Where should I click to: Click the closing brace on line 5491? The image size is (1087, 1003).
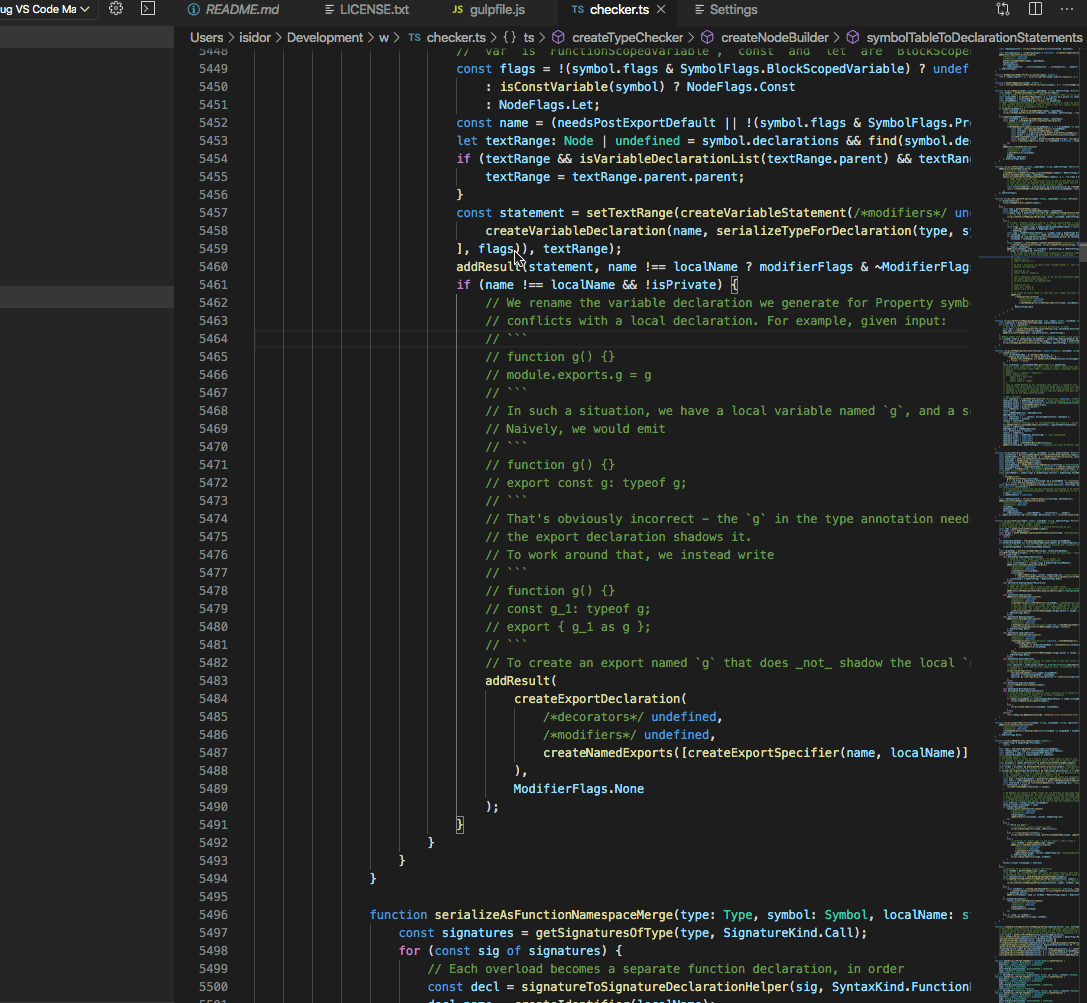pos(460,825)
